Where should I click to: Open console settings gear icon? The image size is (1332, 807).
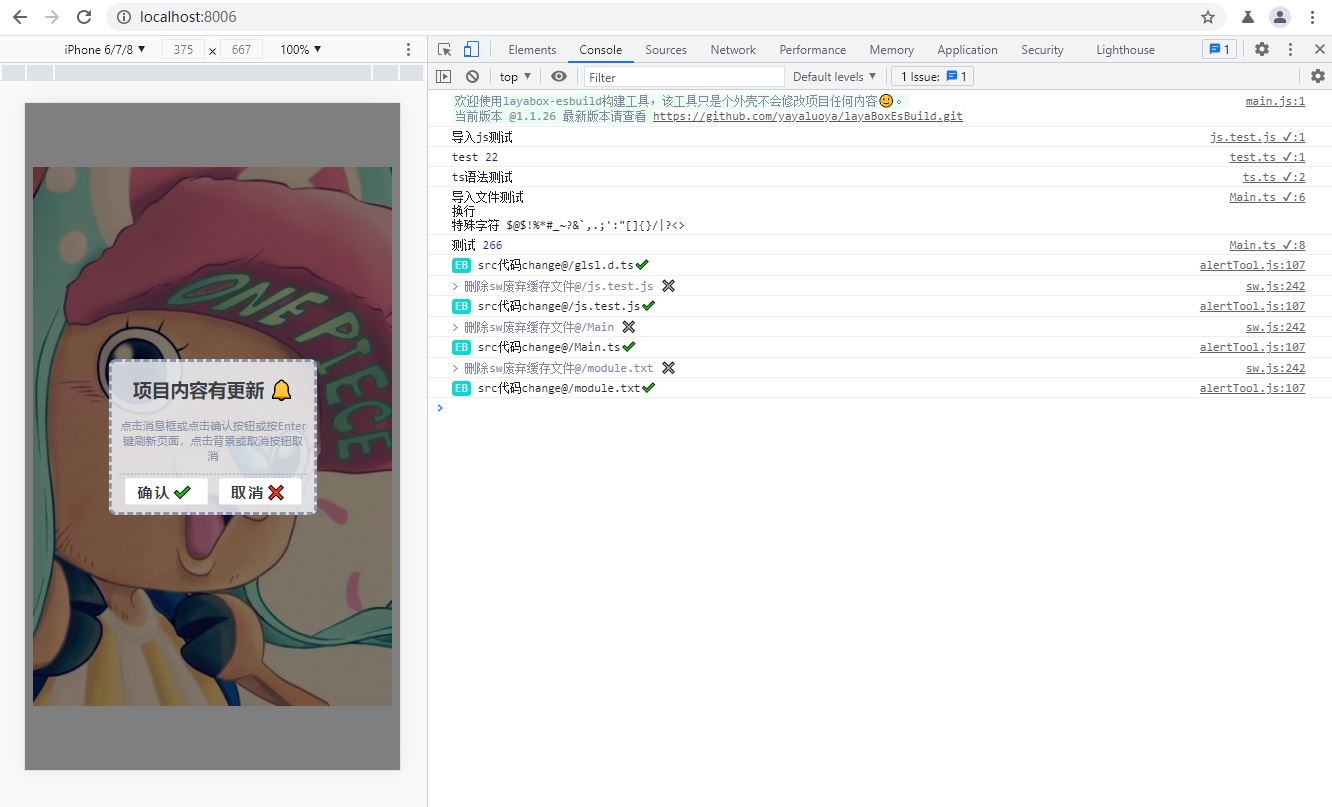[1318, 76]
